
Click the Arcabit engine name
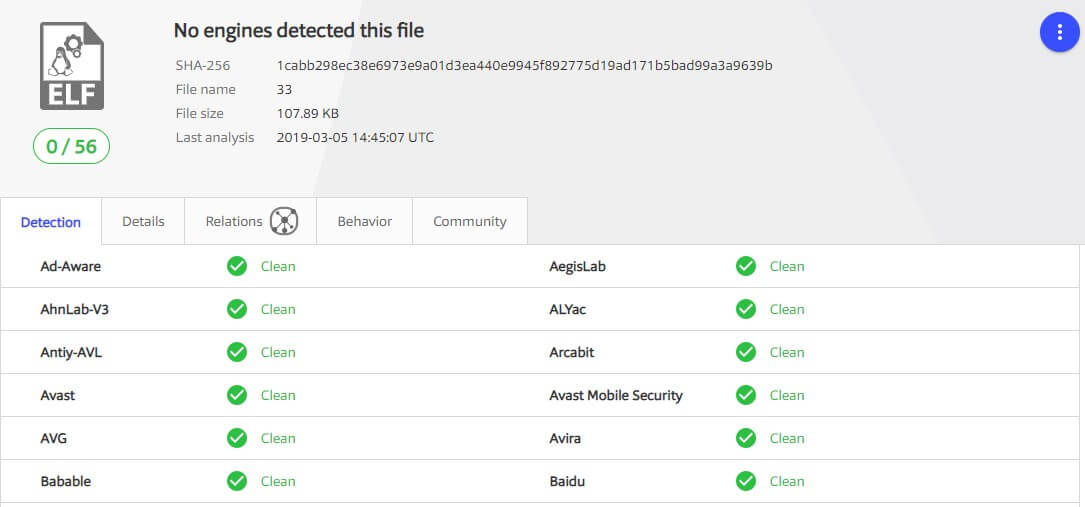pos(571,352)
